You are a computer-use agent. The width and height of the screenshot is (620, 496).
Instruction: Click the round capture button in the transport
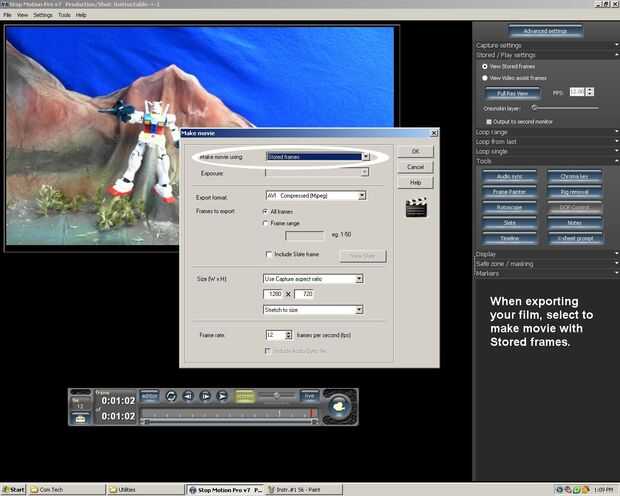coord(339,406)
